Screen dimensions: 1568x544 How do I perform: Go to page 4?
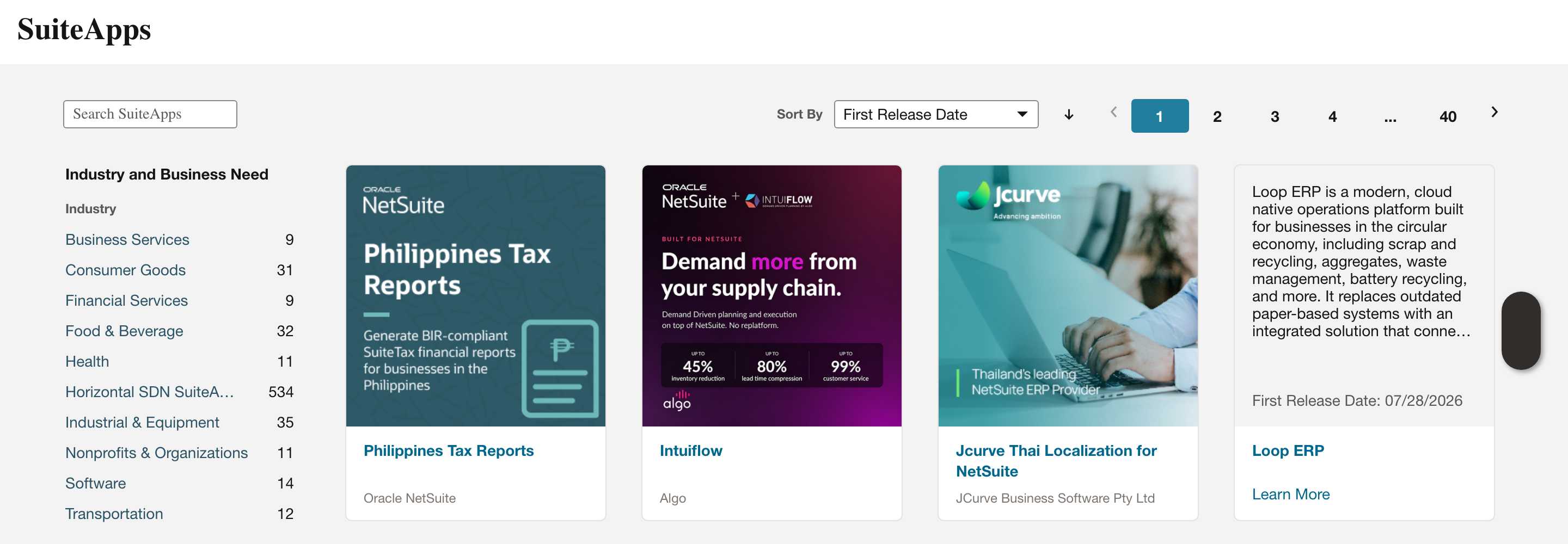[1332, 116]
